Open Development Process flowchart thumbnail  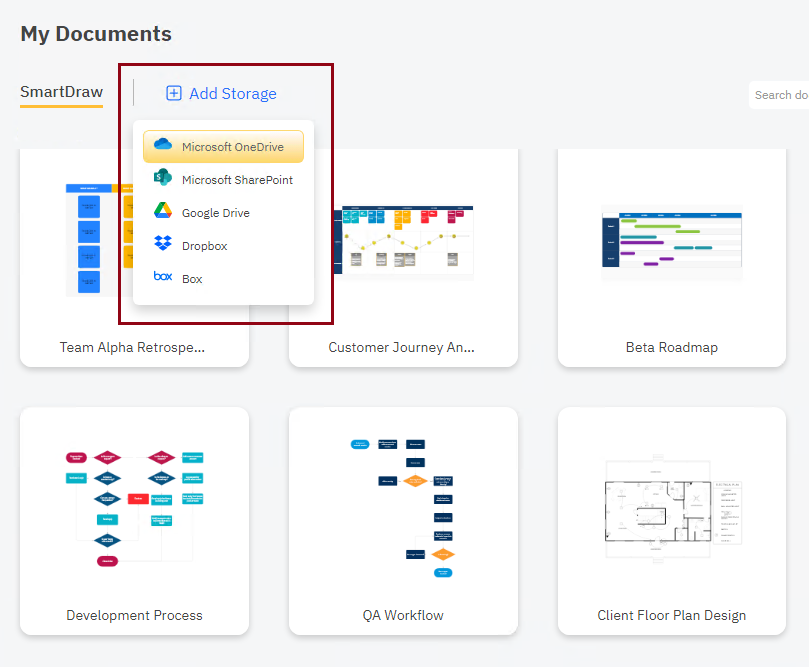[134, 508]
